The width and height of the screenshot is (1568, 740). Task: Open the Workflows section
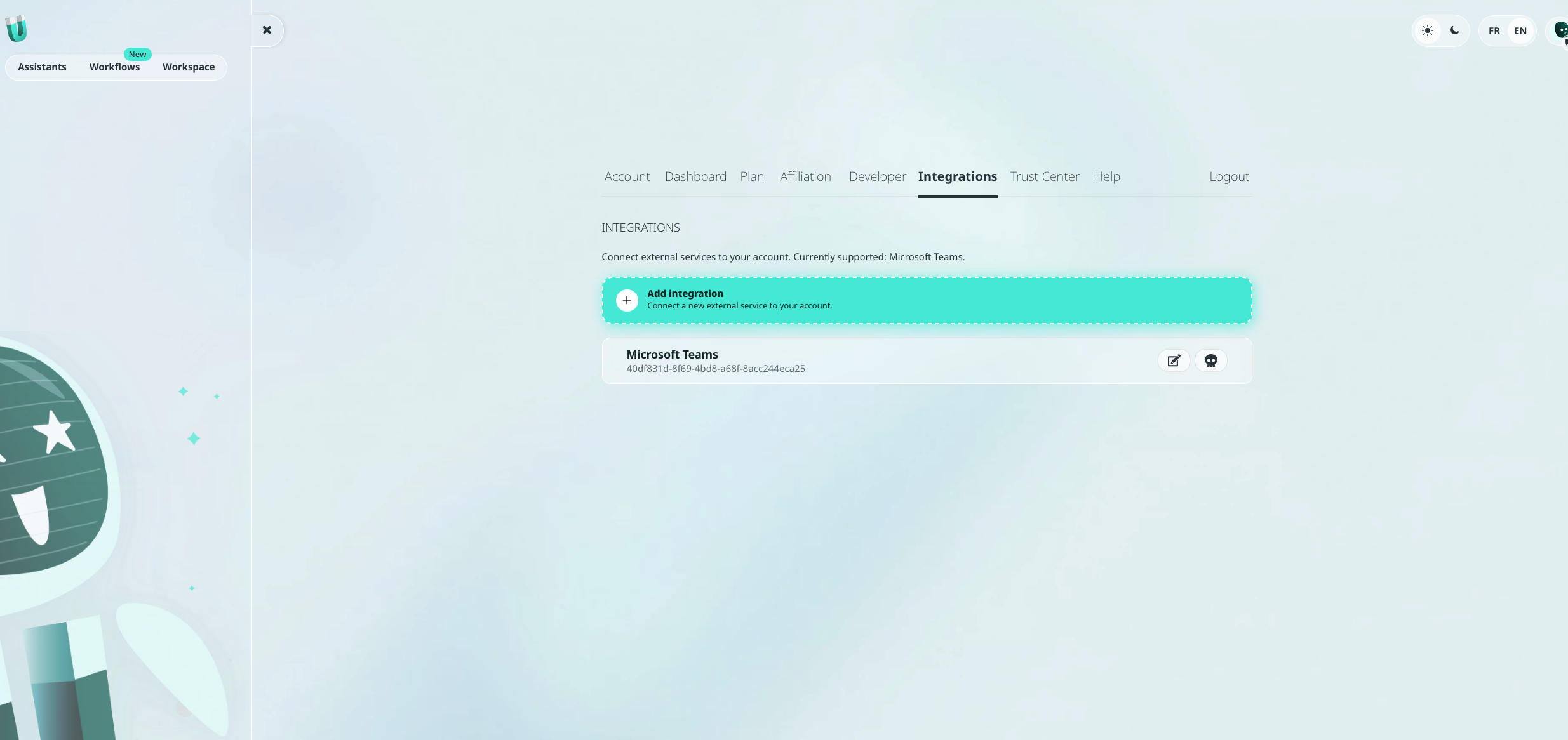pos(114,67)
